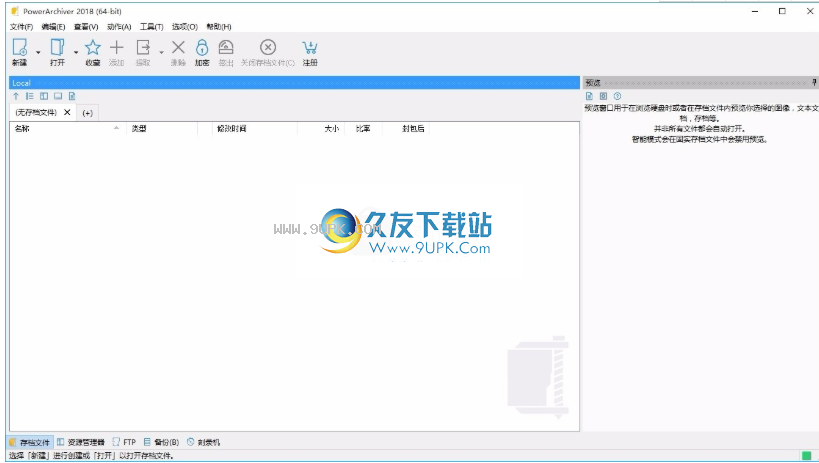Select the (无存档文件) tab

[36, 113]
